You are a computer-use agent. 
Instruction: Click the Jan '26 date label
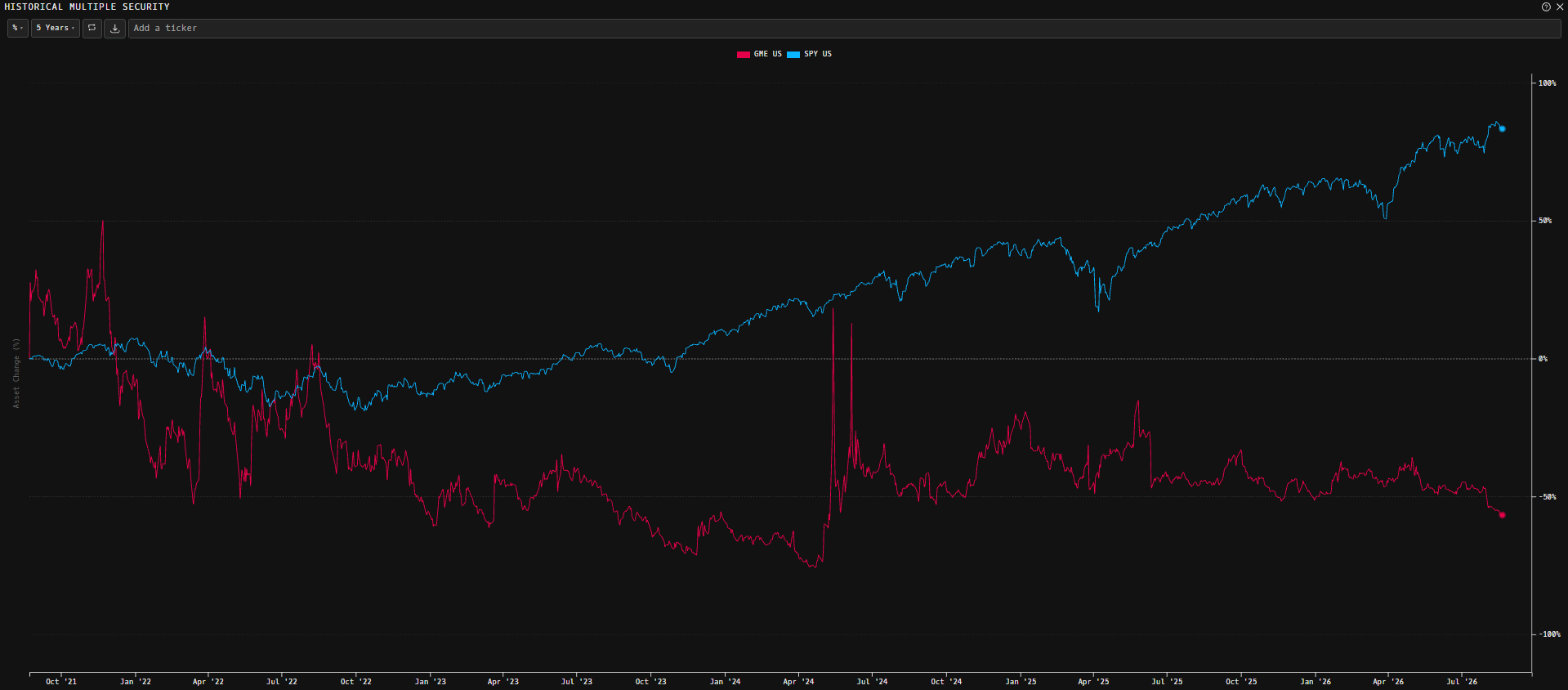coord(1316,682)
